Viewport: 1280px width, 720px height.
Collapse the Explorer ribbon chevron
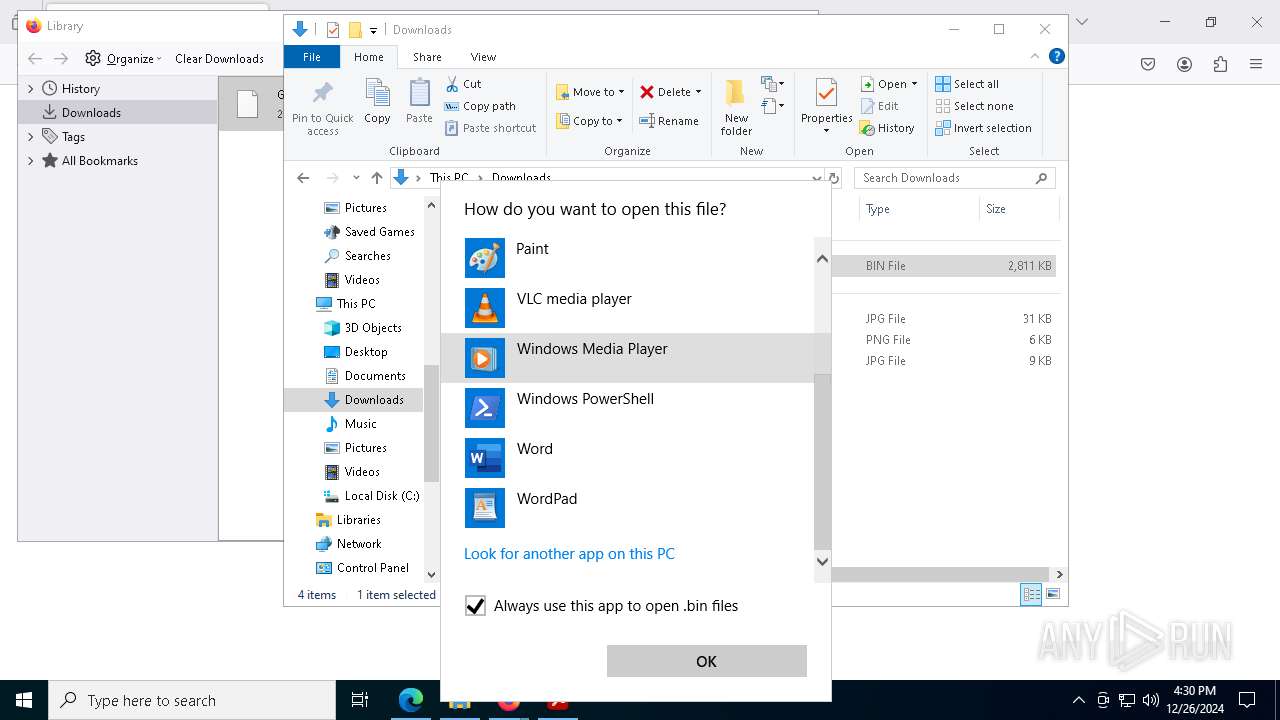click(x=1035, y=57)
